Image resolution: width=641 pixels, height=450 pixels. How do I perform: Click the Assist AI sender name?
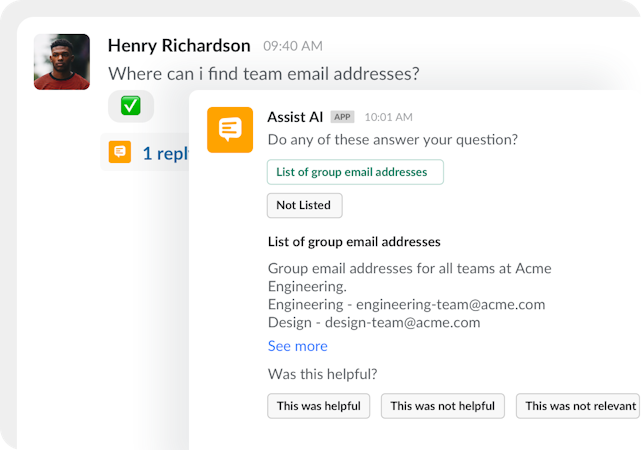point(295,117)
